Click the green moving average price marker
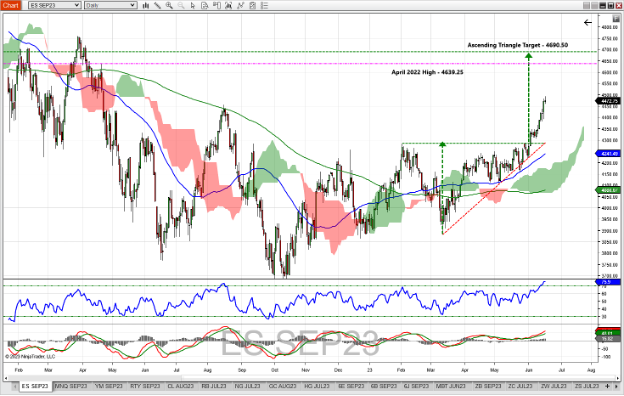Viewport: 624px width, 396px height. point(608,190)
